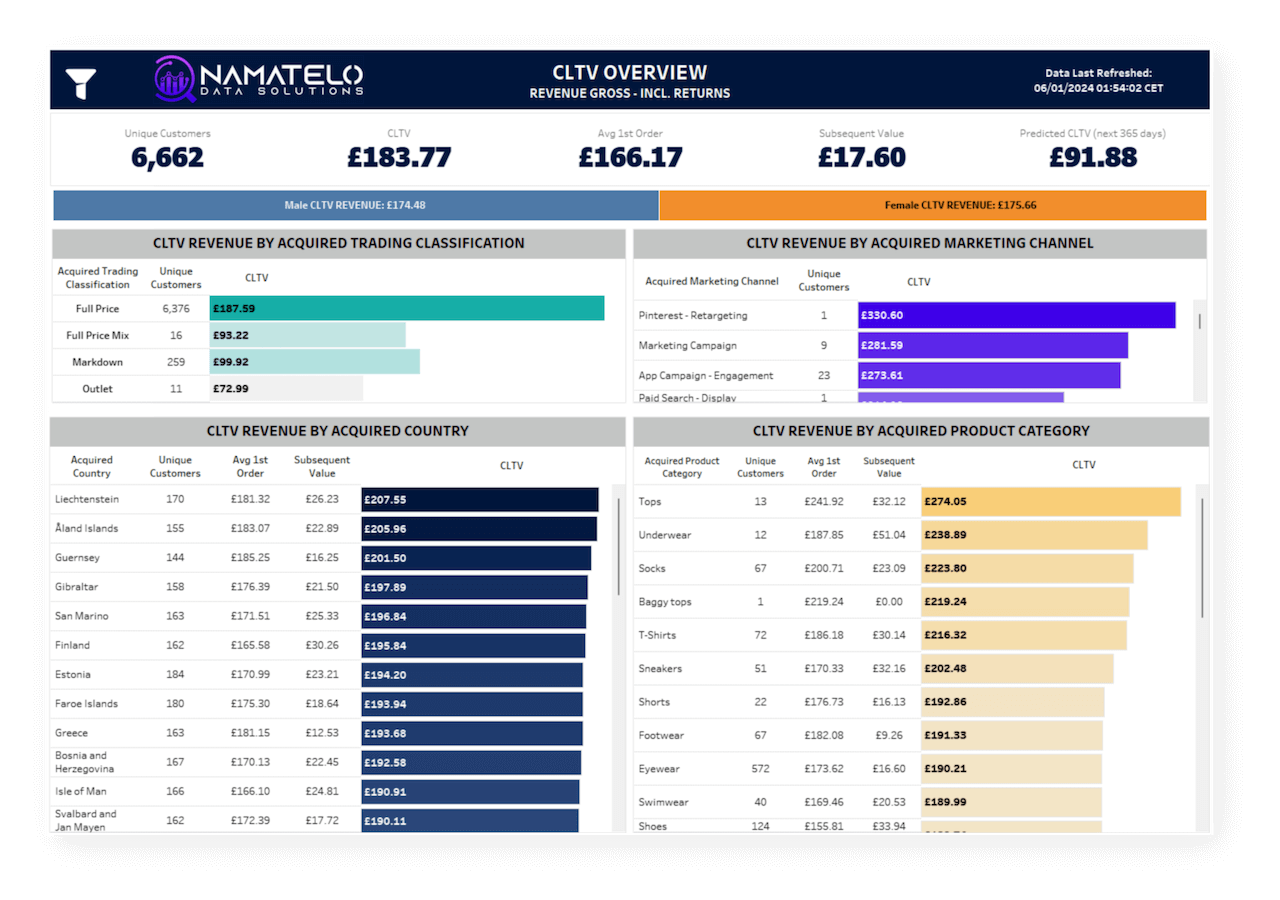Click CLTV Revenue by Acquired Marketing Channel heading
Viewport: 1280px width, 900px height.
[920, 243]
